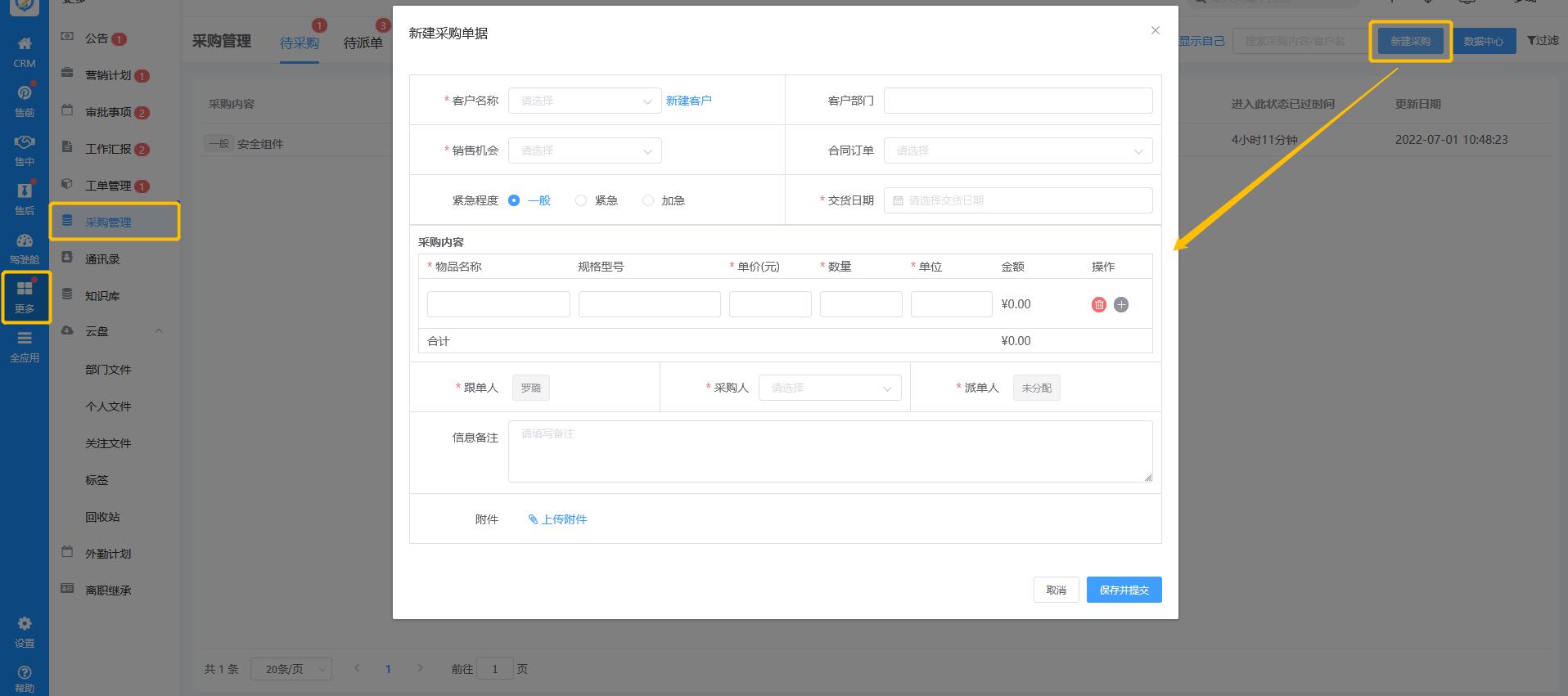Image resolution: width=1568 pixels, height=696 pixels.
Task: Add a purchase item row (plus icon)
Action: 1121,304
